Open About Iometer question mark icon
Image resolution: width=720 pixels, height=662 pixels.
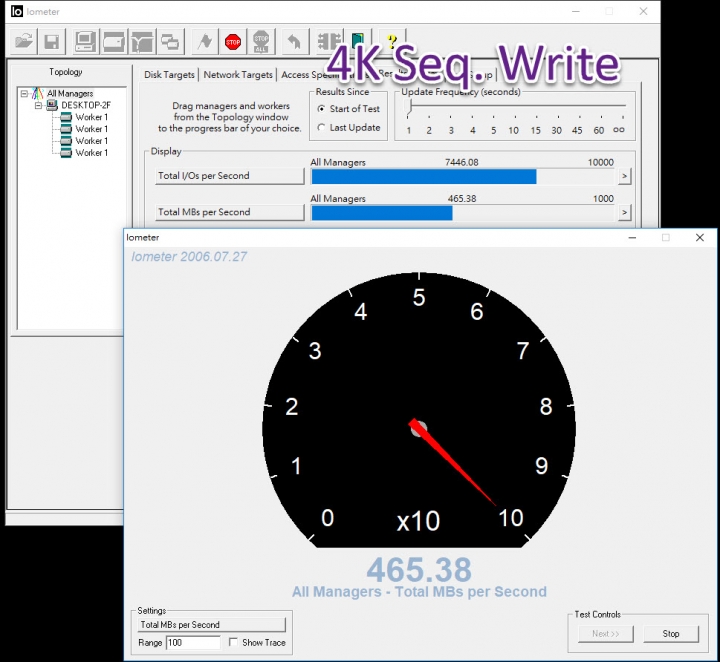tap(392, 42)
